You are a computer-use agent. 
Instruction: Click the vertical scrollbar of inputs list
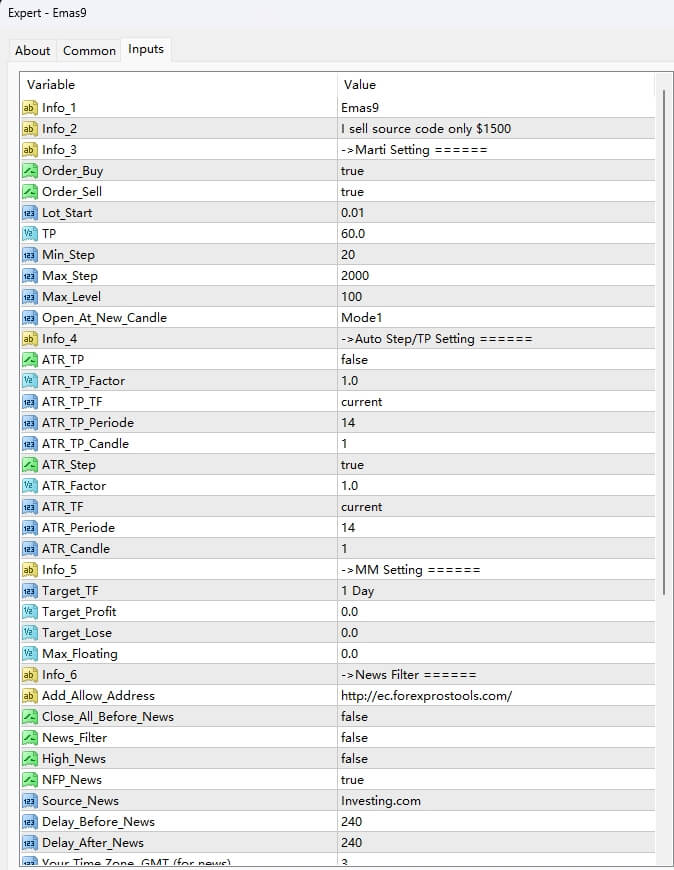[663, 340]
